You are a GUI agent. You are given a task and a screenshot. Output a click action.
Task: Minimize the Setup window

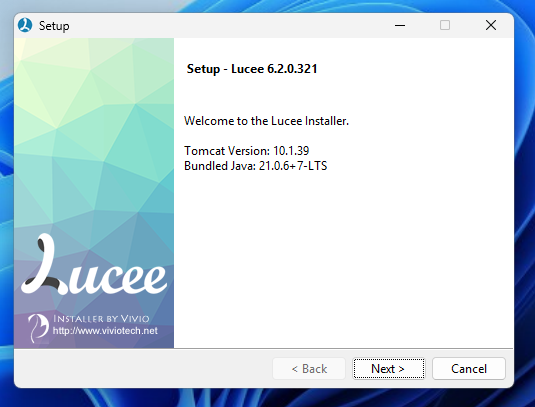pyautogui.click(x=400, y=25)
